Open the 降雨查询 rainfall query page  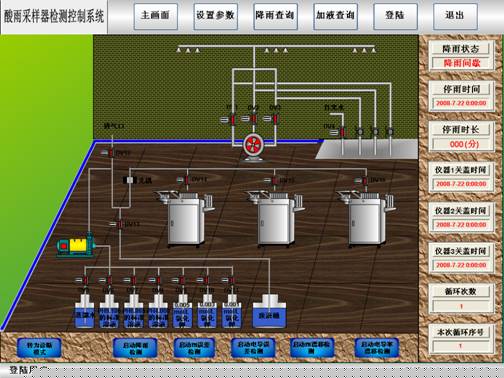tap(275, 16)
